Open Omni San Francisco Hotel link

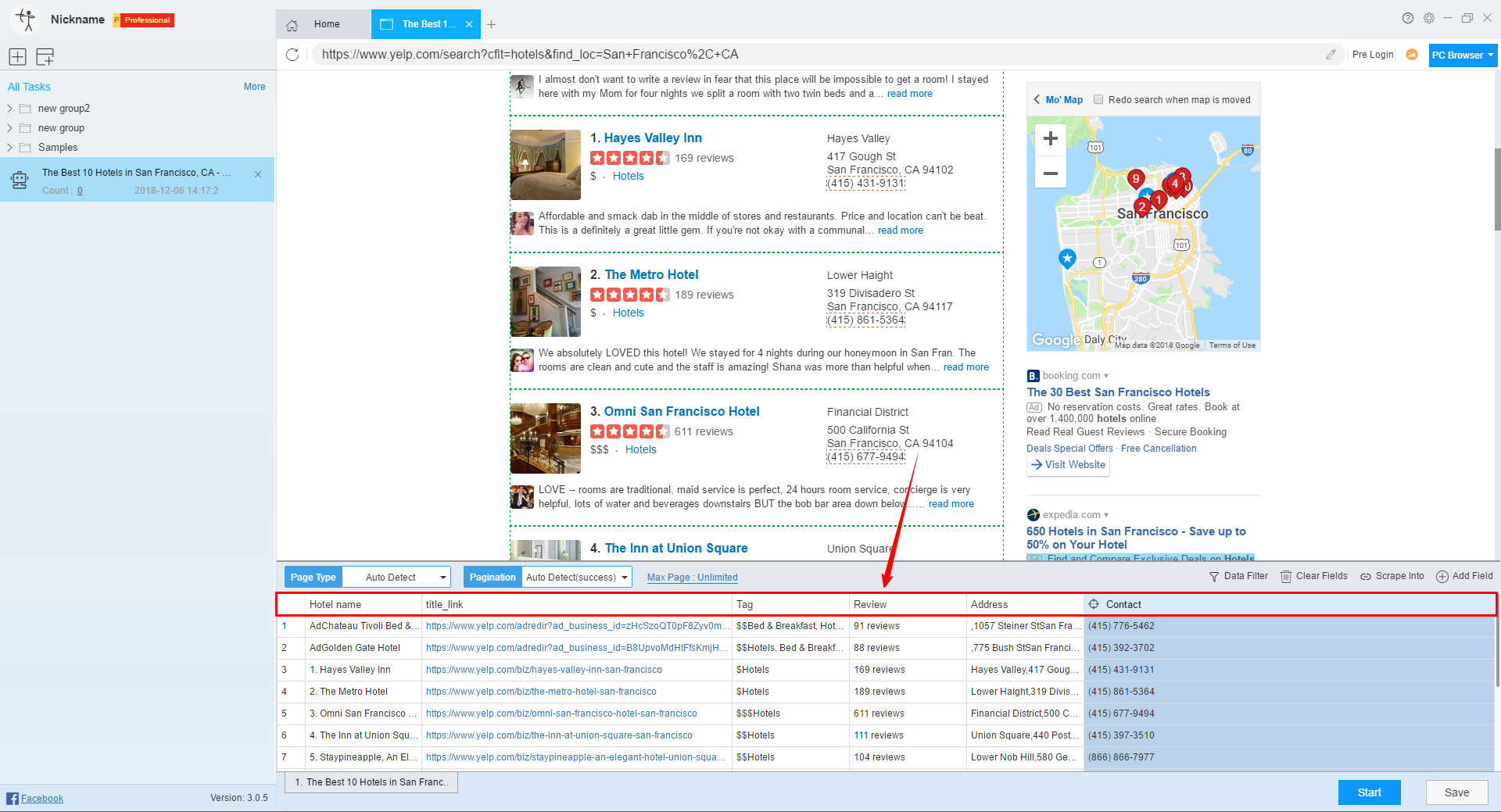tap(682, 412)
